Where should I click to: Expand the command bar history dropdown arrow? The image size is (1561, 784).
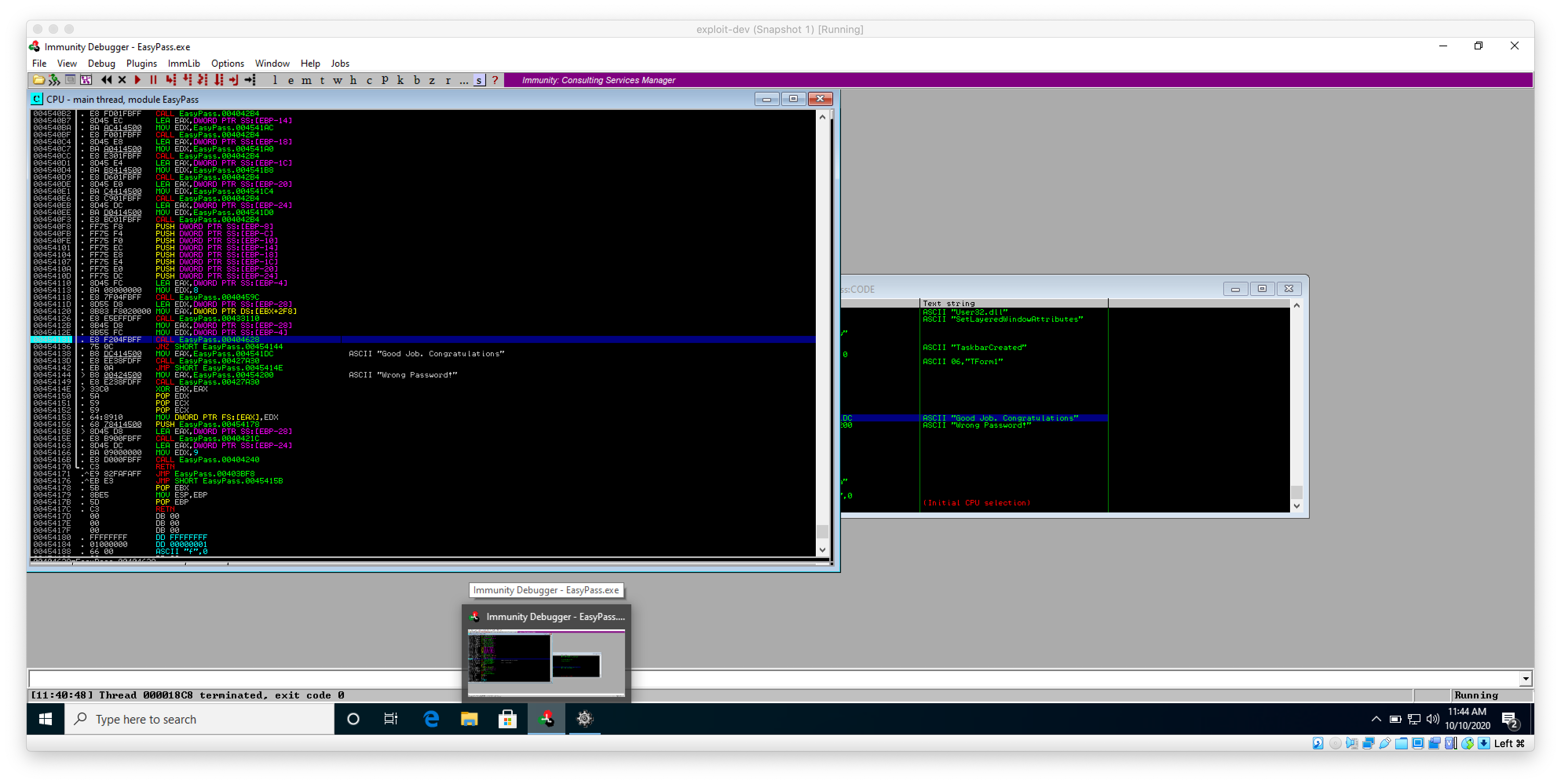(x=1526, y=678)
